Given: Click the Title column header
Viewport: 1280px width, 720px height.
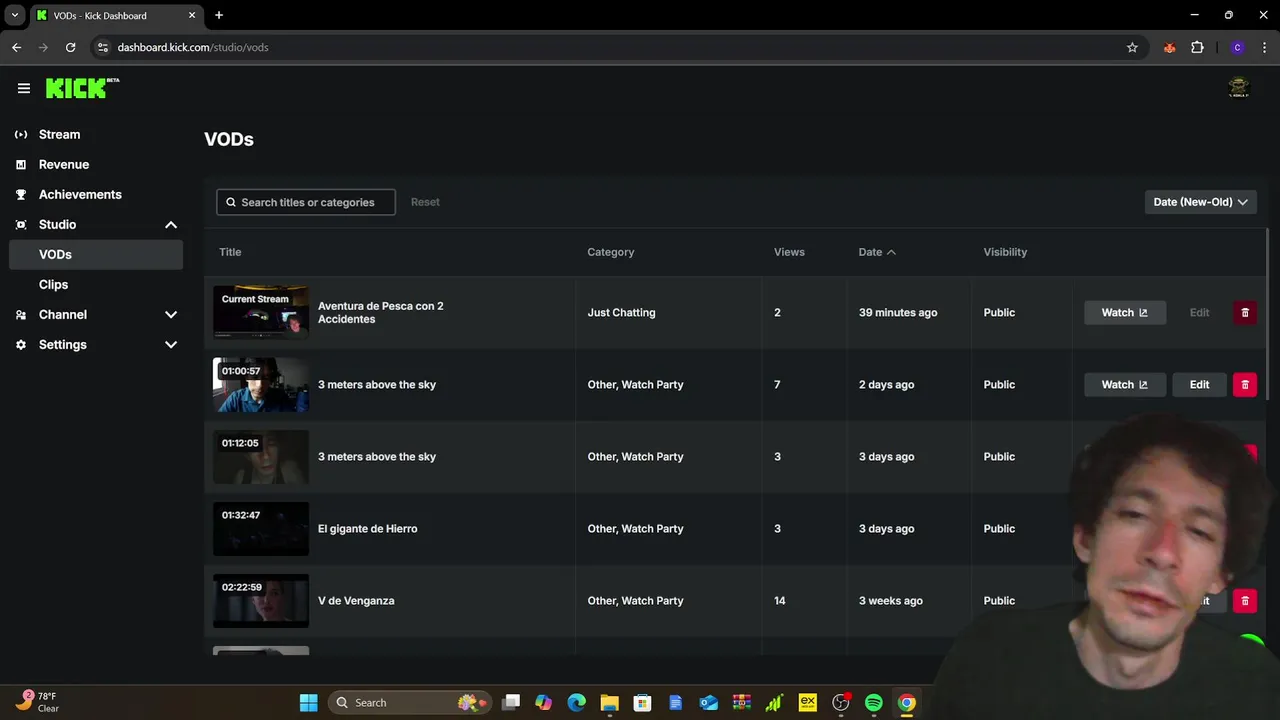Looking at the screenshot, I should pyautogui.click(x=230, y=252).
